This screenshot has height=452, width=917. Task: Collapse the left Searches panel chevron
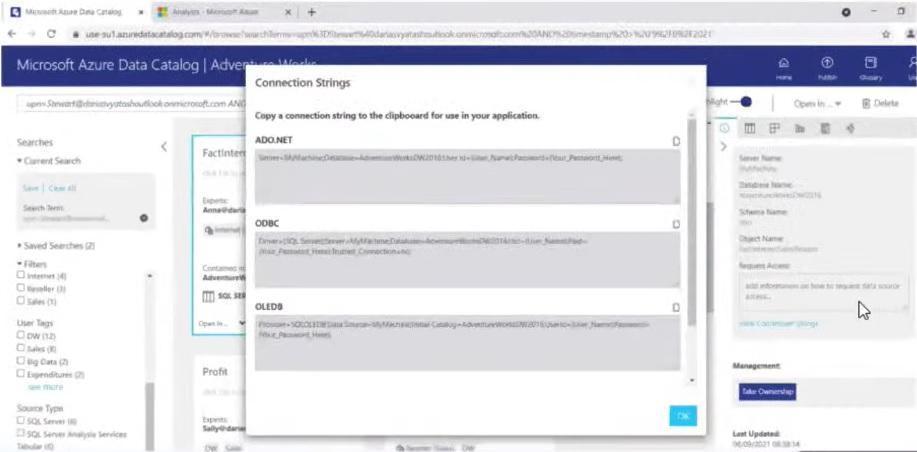164,147
